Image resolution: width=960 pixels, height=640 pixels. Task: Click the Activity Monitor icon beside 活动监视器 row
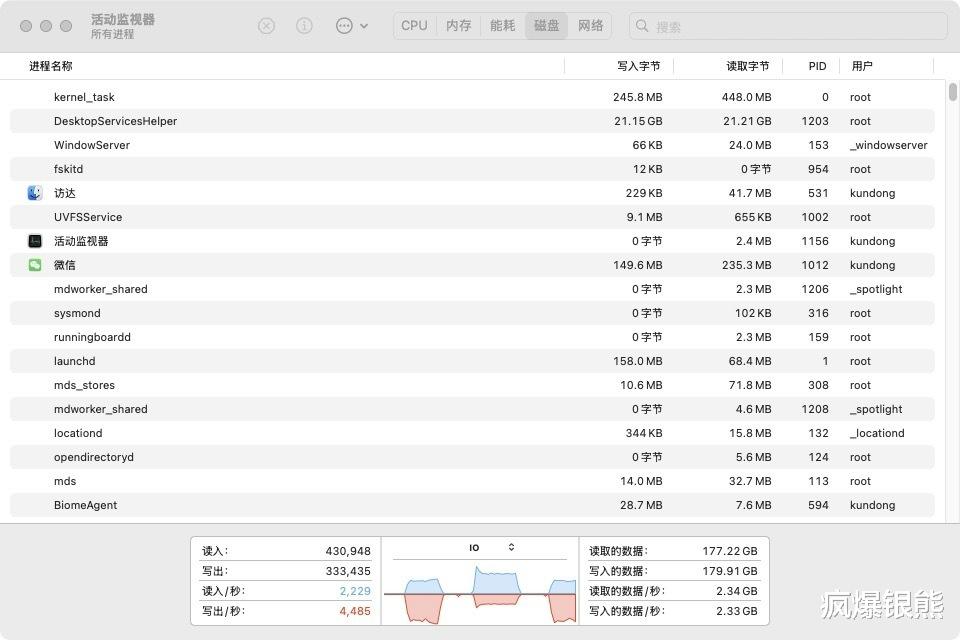pyautogui.click(x=35, y=241)
